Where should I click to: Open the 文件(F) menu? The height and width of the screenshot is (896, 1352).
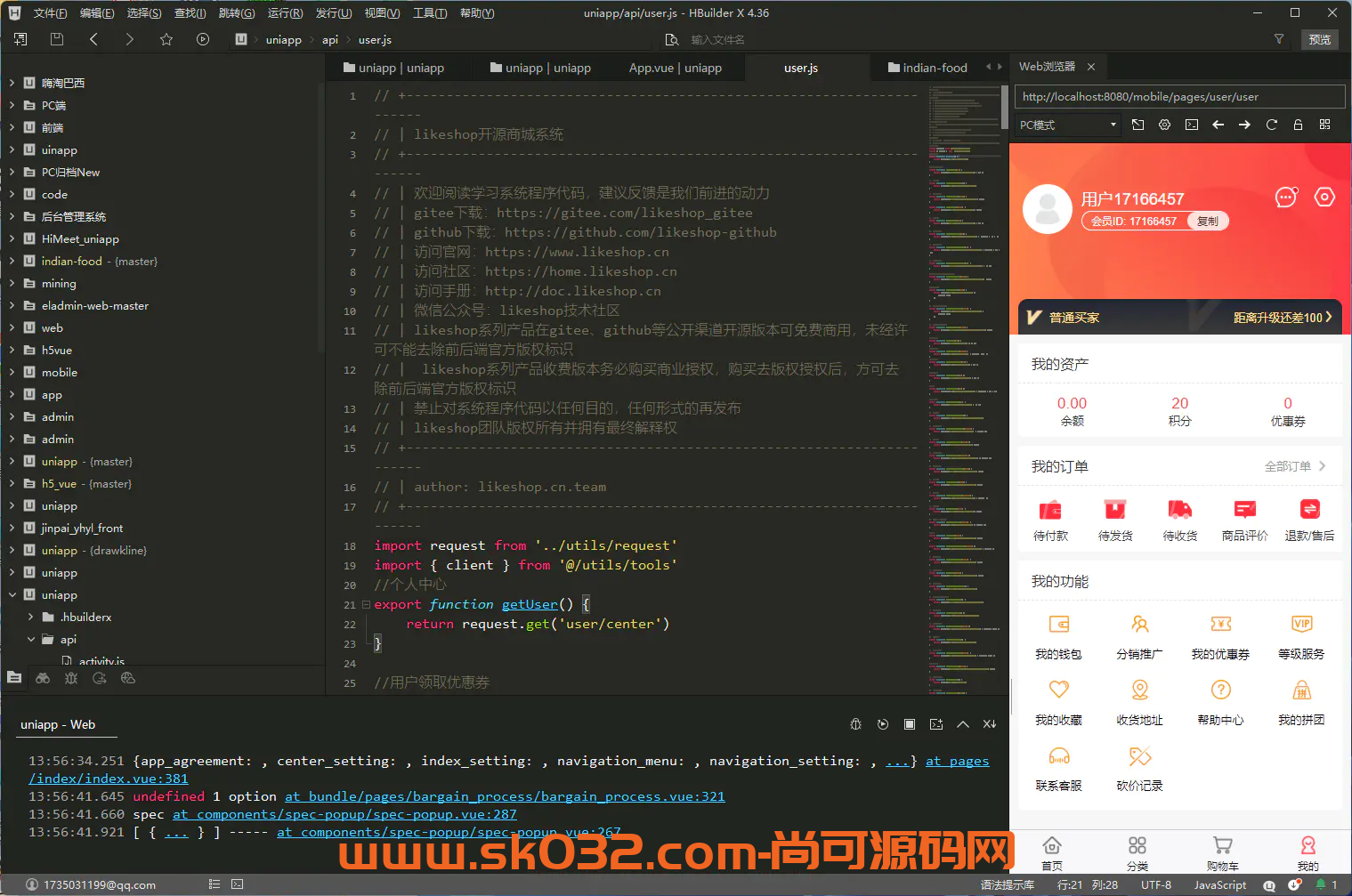coord(50,12)
